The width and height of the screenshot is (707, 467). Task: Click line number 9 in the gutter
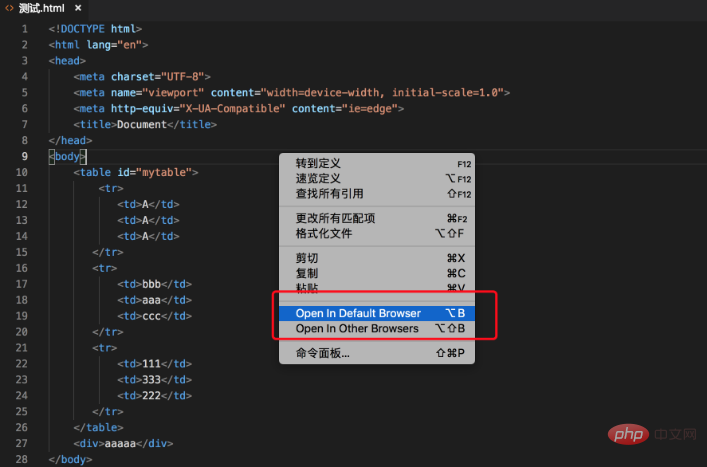coord(24,156)
